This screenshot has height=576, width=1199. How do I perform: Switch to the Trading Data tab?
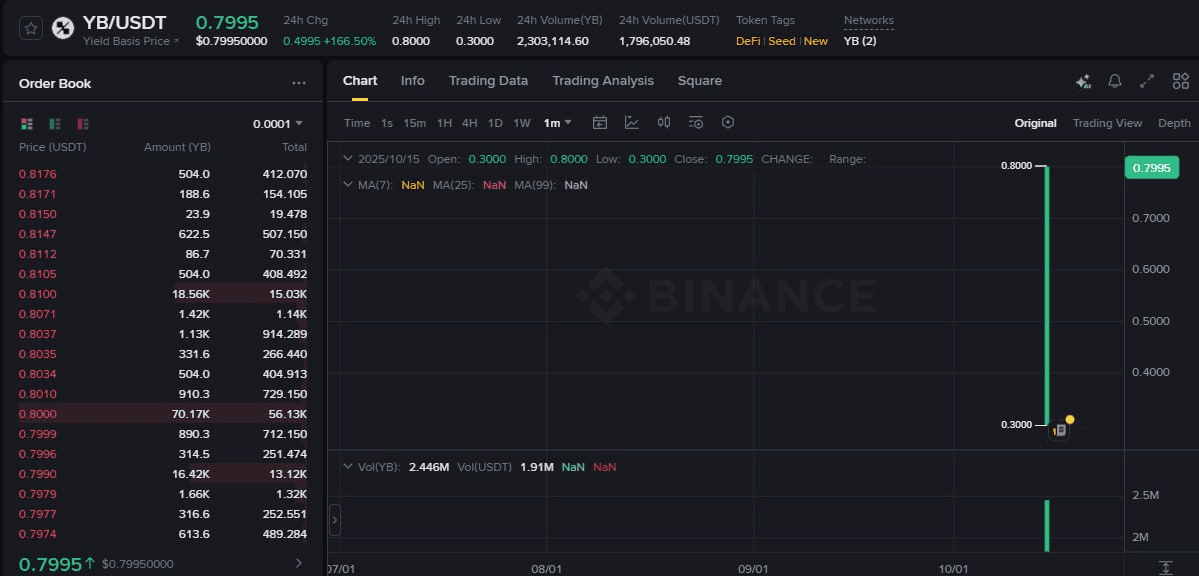(x=488, y=81)
